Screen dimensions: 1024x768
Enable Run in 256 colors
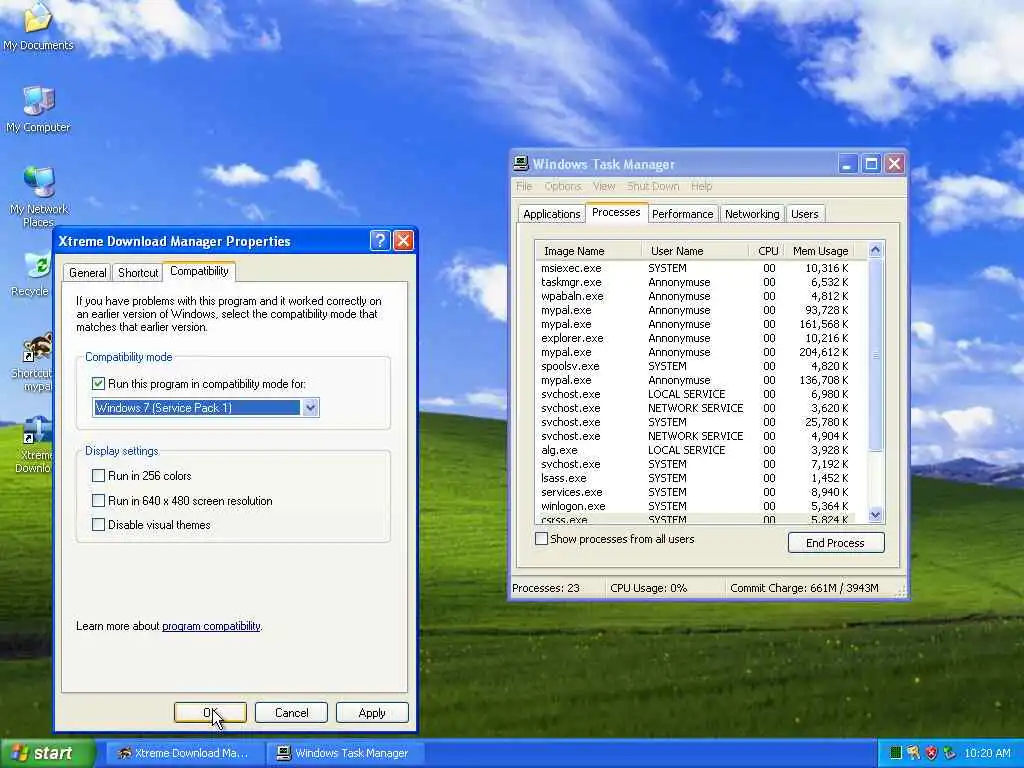point(99,475)
